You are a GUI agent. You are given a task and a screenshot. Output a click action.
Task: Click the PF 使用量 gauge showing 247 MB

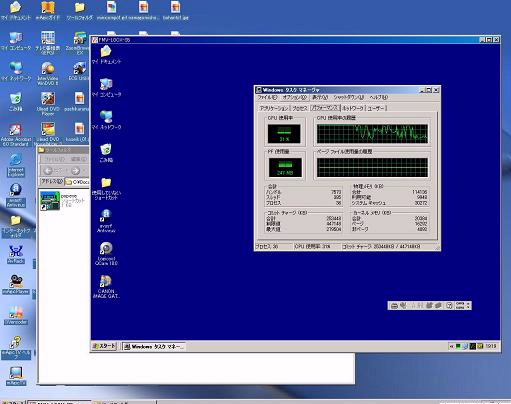pyautogui.click(x=285, y=167)
